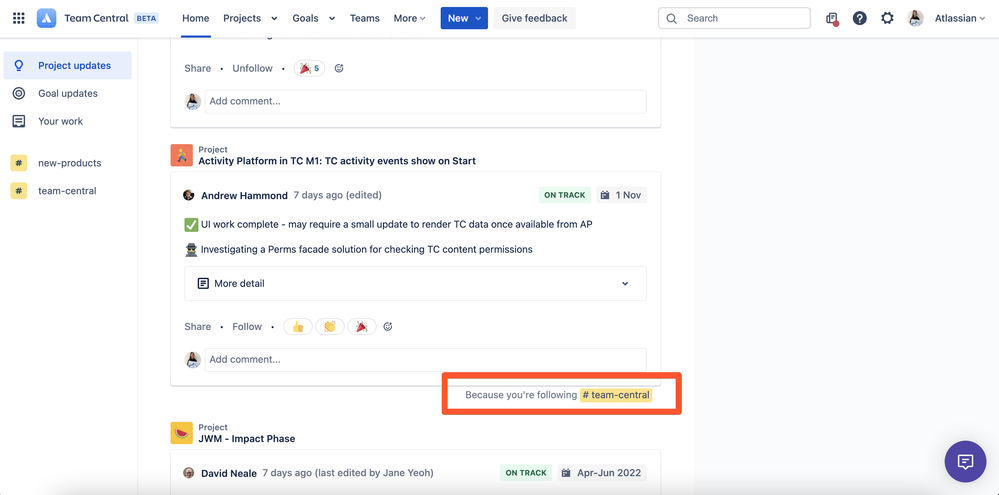The image size is (999, 495).
Task: Click the Give feedback button
Action: point(535,18)
